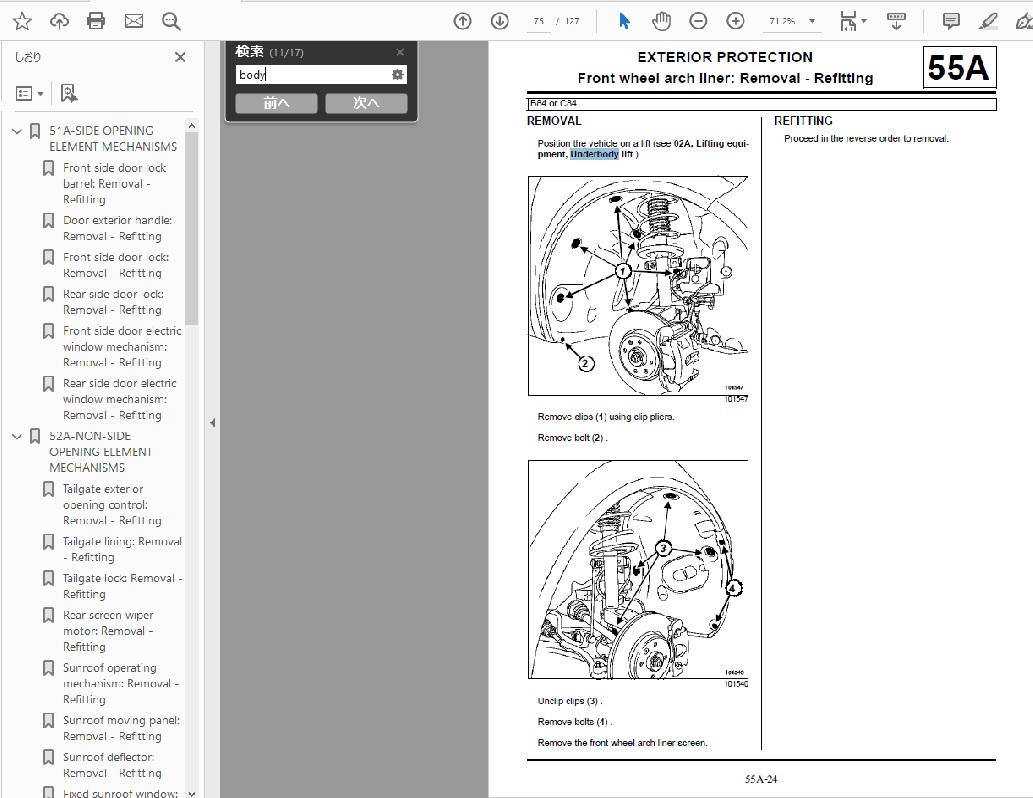This screenshot has height=798, width=1033.
Task: Close the しおり bookmarks panel
Action: [180, 57]
